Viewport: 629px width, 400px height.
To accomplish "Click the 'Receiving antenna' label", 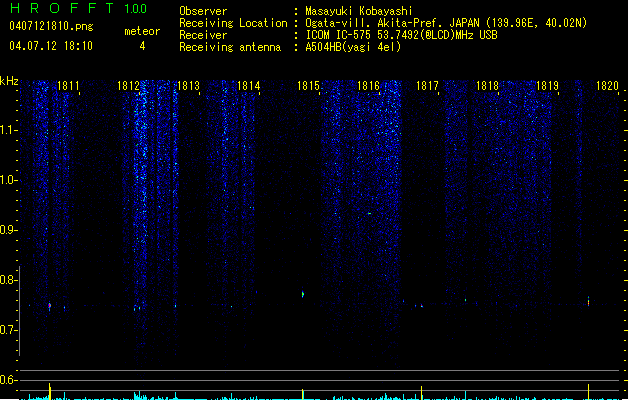I will pos(230,47).
